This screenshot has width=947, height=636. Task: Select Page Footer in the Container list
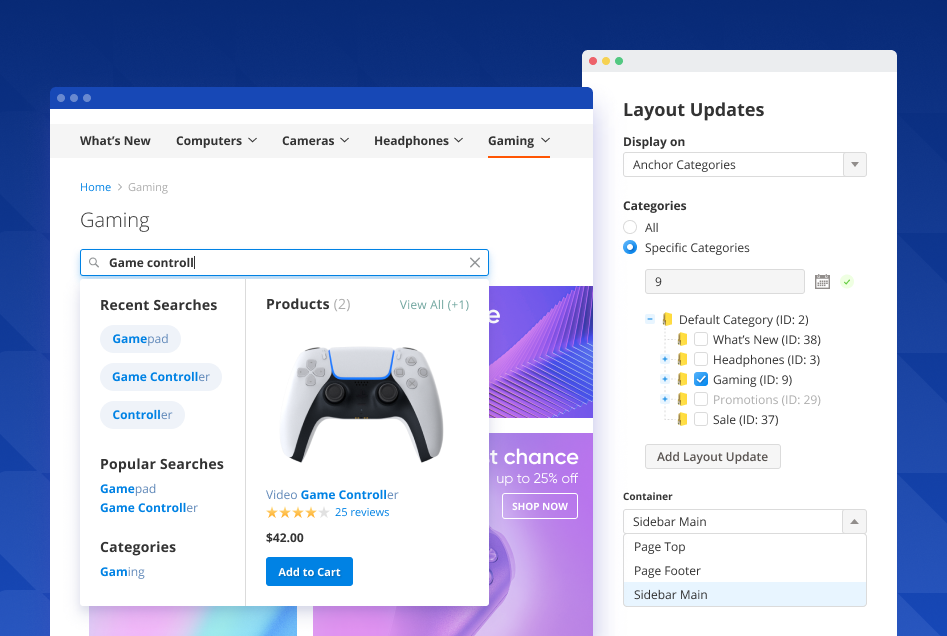pyautogui.click(x=666, y=570)
